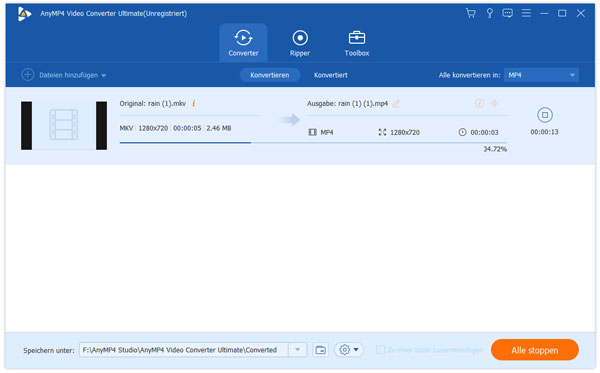Click the Alle stoppen button
This screenshot has height=373, width=600.
click(535, 350)
